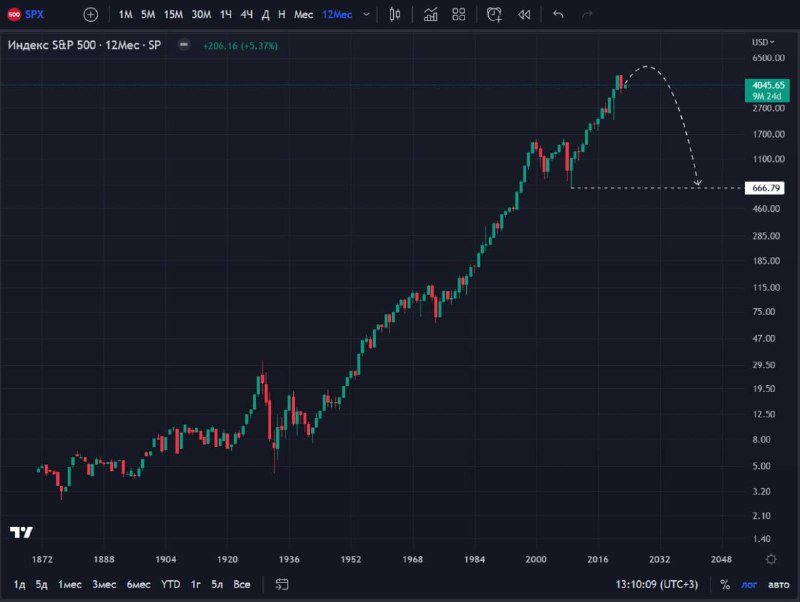Undo the last chart action
Viewport: 800px width, 602px height.
coord(558,15)
